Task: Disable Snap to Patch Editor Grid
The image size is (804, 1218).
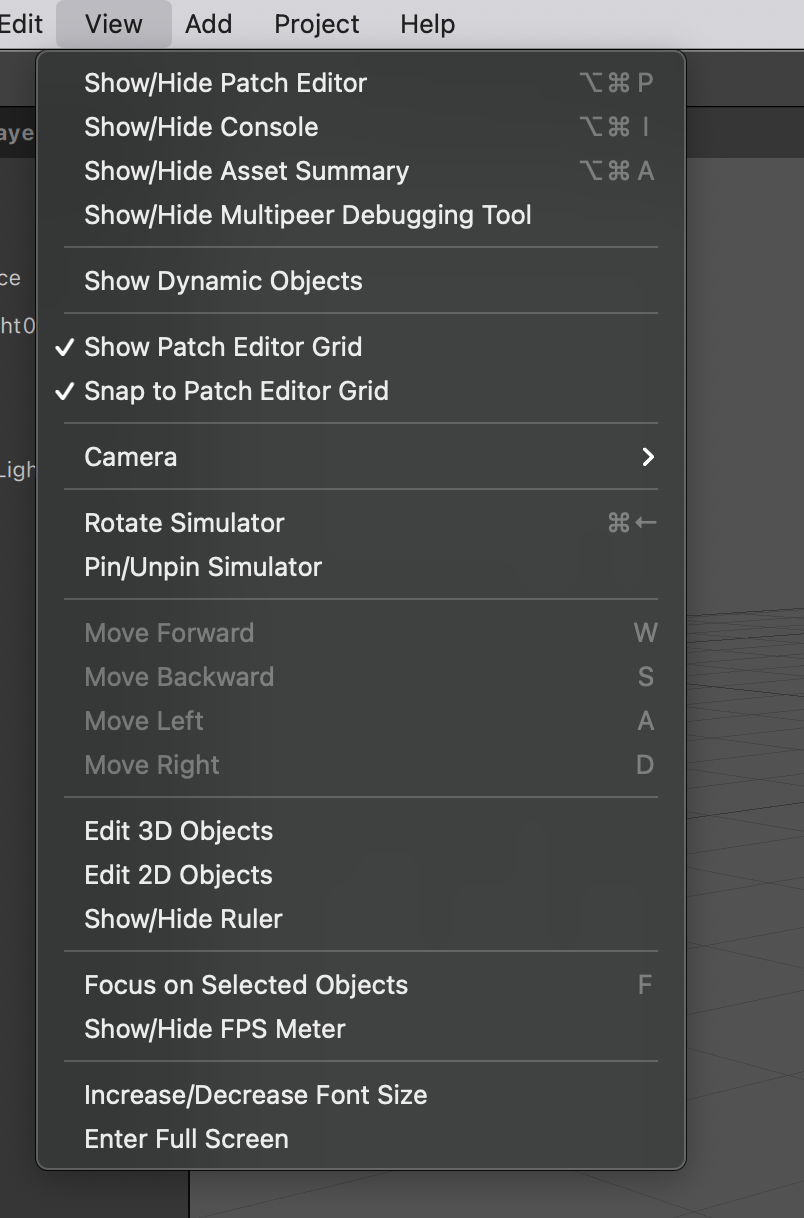Action: [x=236, y=391]
